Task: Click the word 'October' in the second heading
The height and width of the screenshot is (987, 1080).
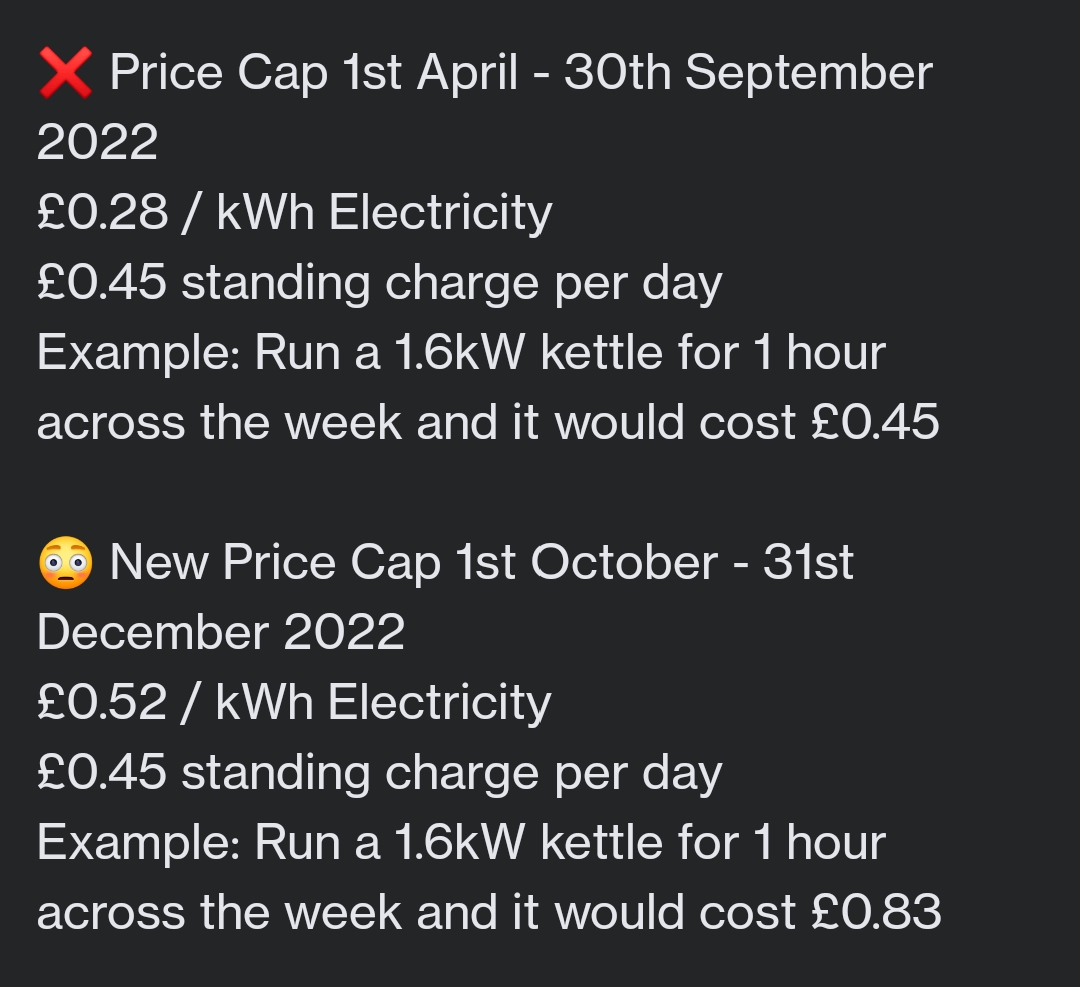Action: point(625,563)
